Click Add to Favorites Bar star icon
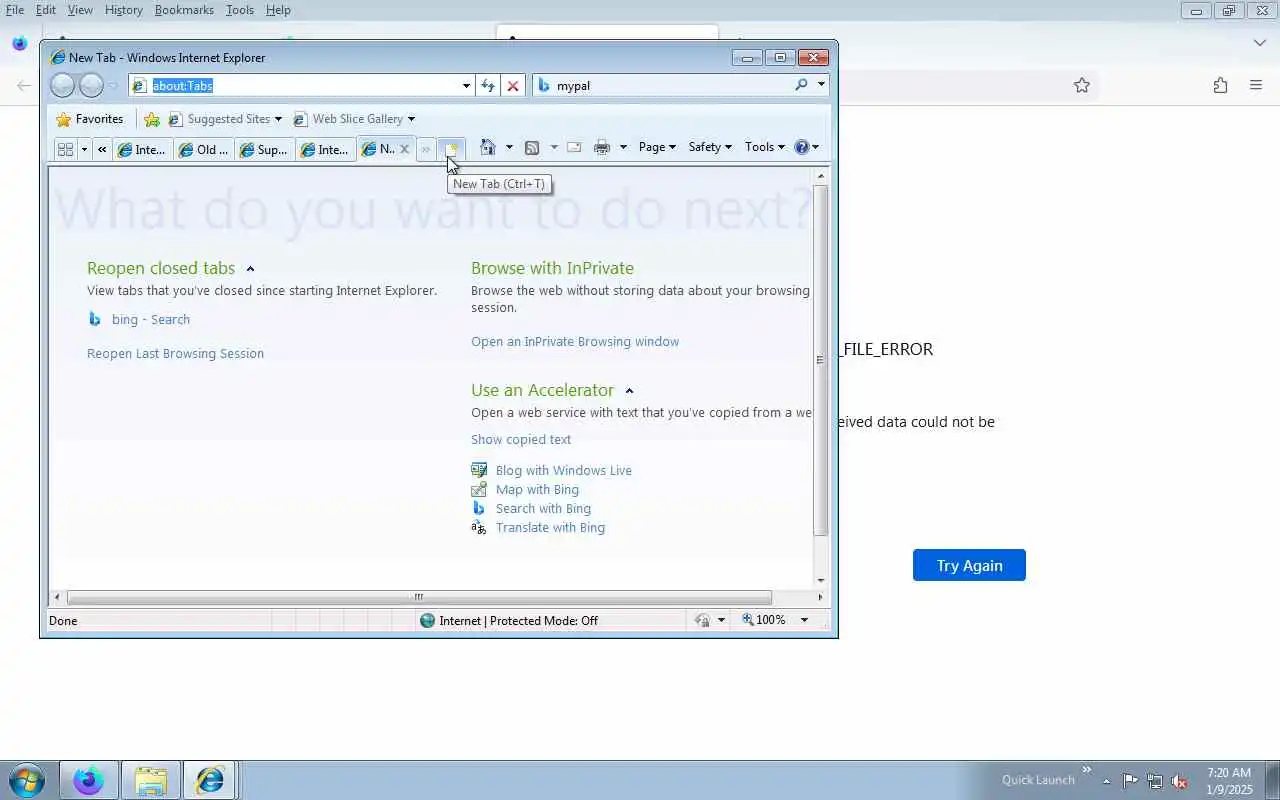 pyautogui.click(x=152, y=119)
